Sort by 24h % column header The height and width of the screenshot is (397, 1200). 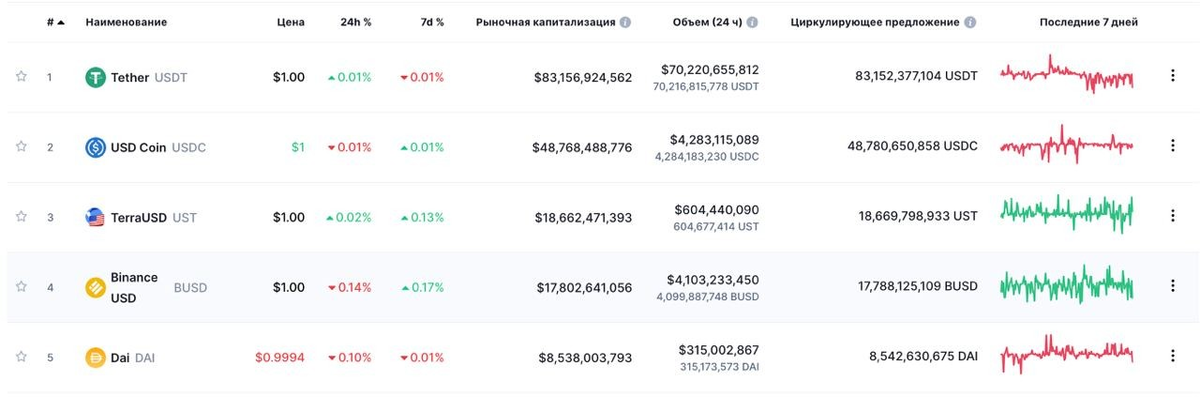tap(356, 22)
